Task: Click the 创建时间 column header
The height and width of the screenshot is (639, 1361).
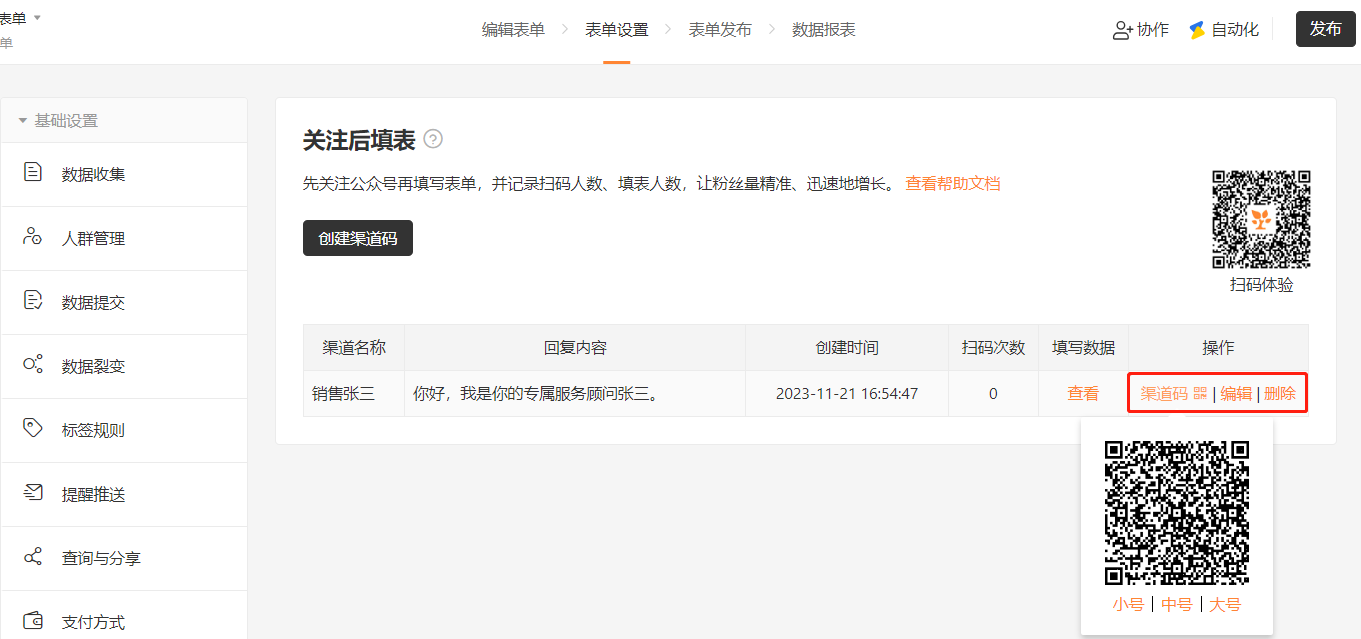Action: (x=847, y=348)
